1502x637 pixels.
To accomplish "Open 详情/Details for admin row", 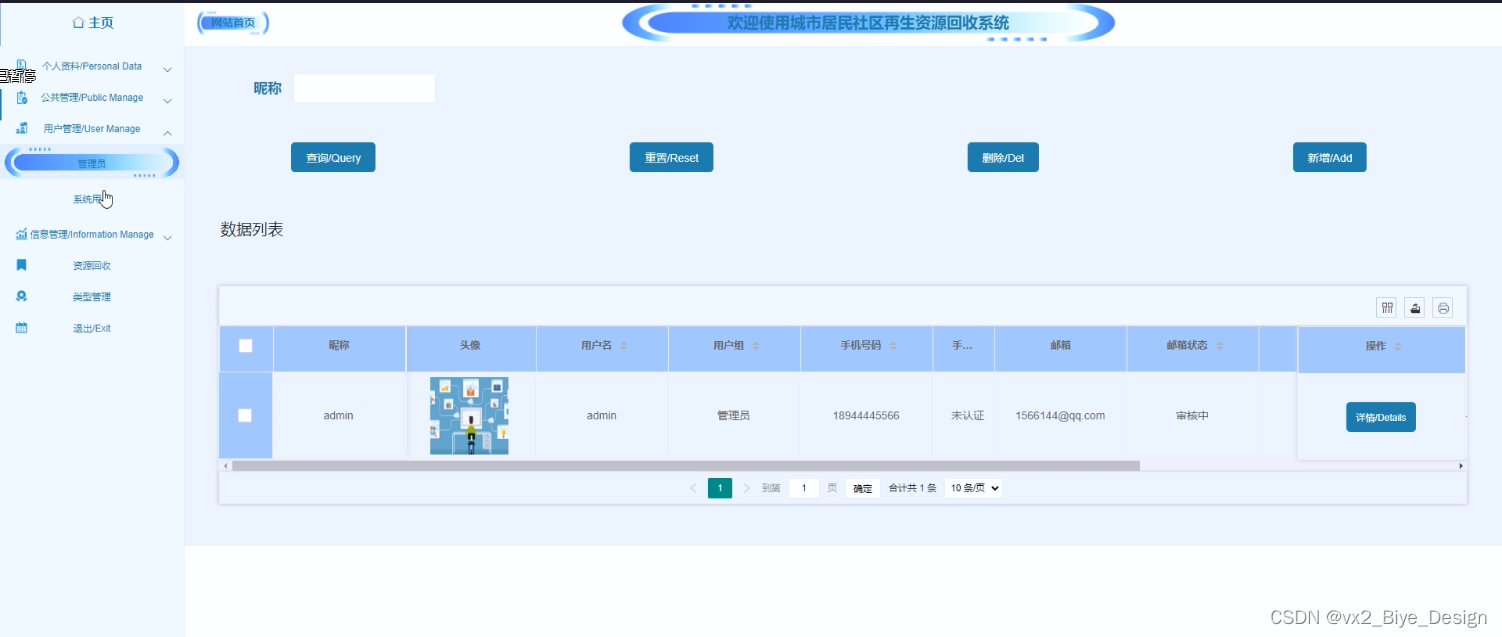I will 1381,417.
